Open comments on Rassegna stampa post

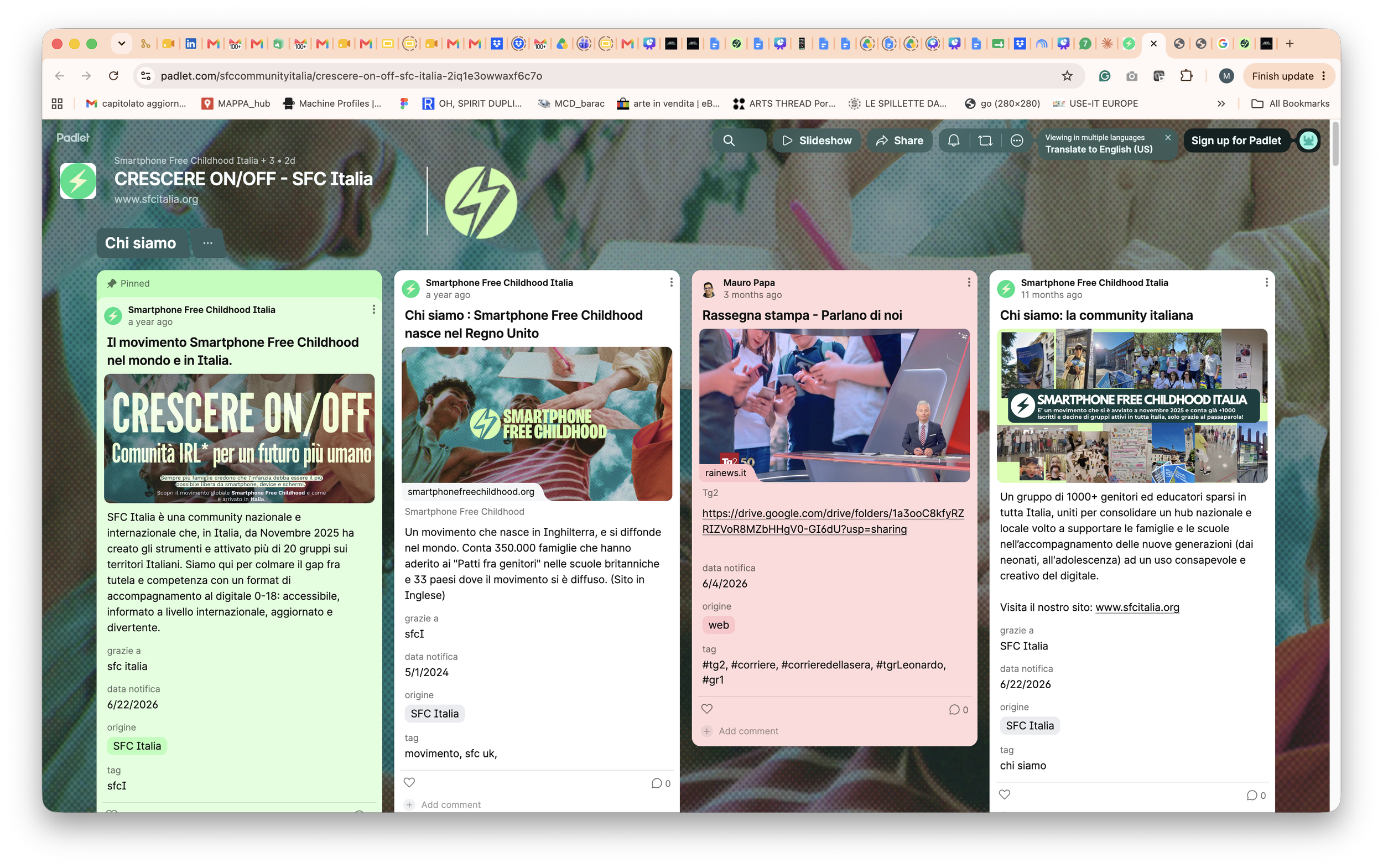pos(958,710)
